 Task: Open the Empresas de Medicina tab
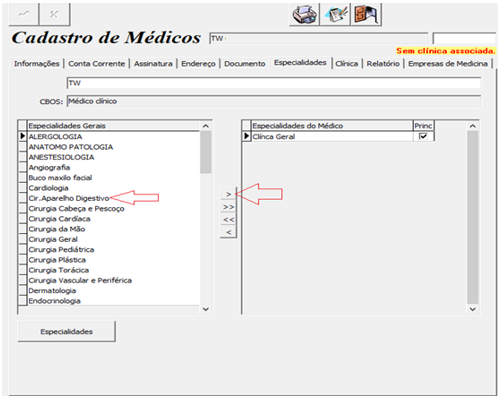(448, 63)
